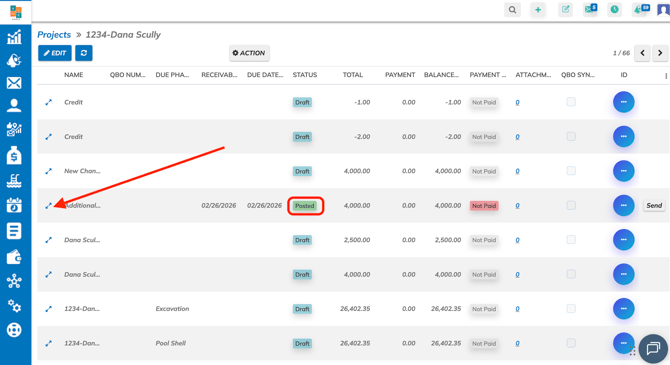670x365 pixels.
Task: Open the options menu for -2.00 Credit row
Action: click(623, 137)
